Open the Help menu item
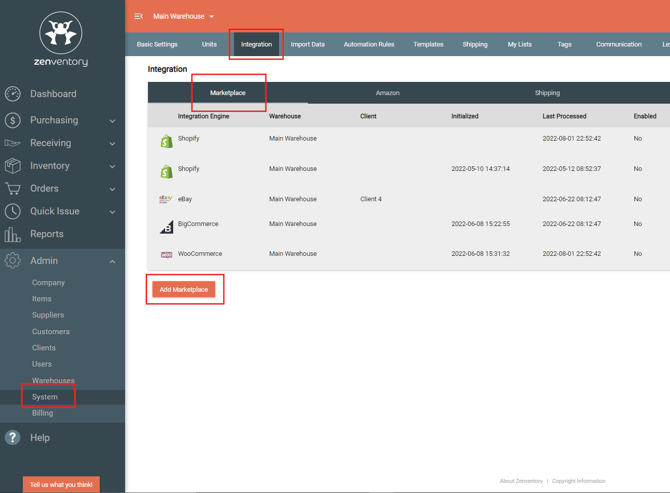The height and width of the screenshot is (493, 670). (x=40, y=438)
